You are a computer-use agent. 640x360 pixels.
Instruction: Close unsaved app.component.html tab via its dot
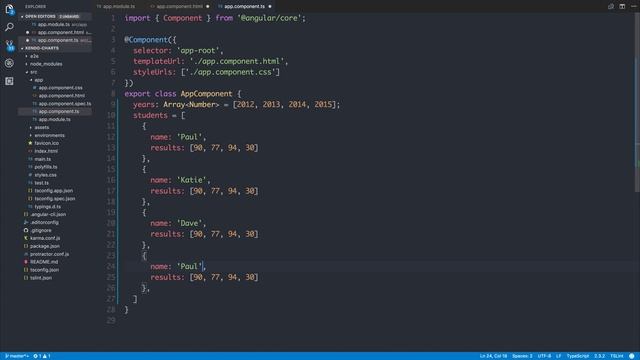208,6
